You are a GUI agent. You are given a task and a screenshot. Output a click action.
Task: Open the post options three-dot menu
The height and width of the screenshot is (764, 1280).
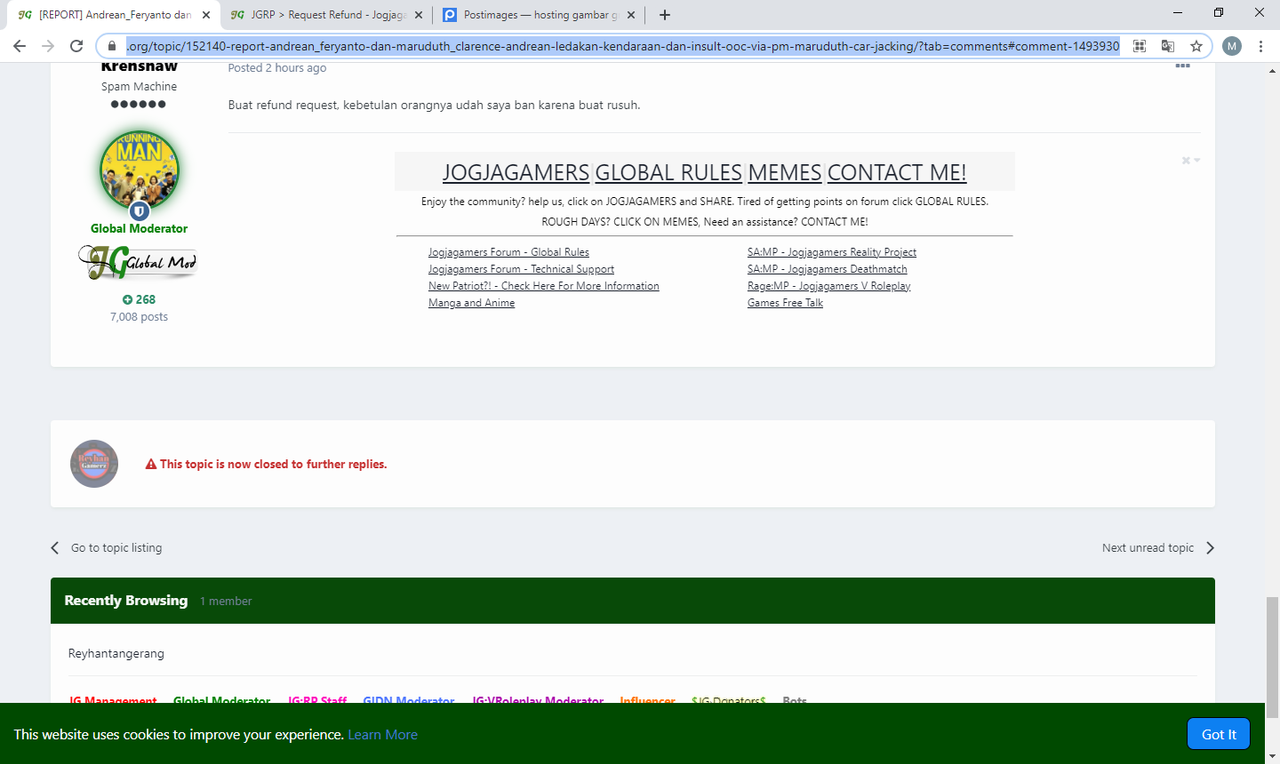tap(1182, 66)
